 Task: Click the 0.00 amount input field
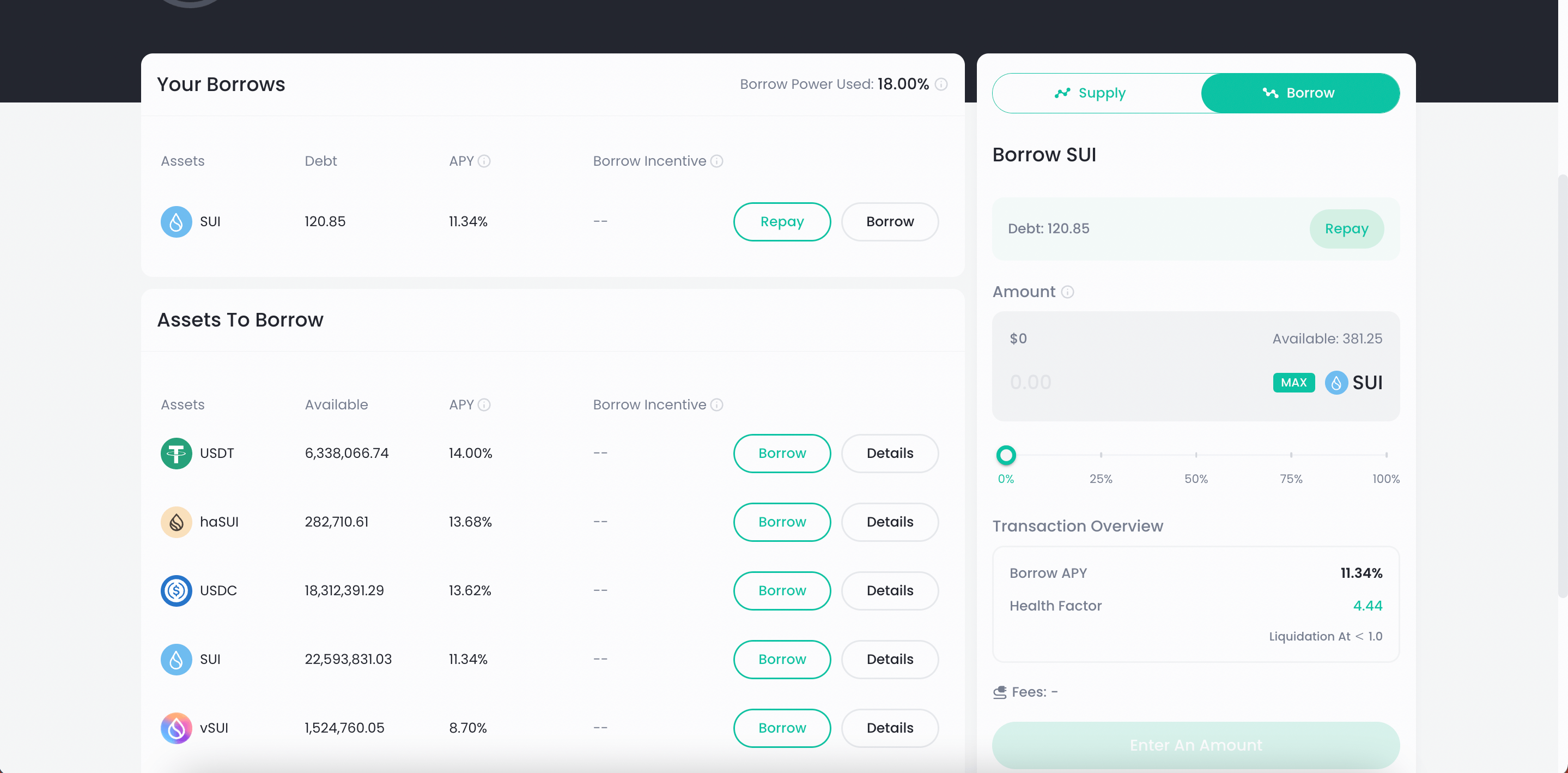[1126, 382]
